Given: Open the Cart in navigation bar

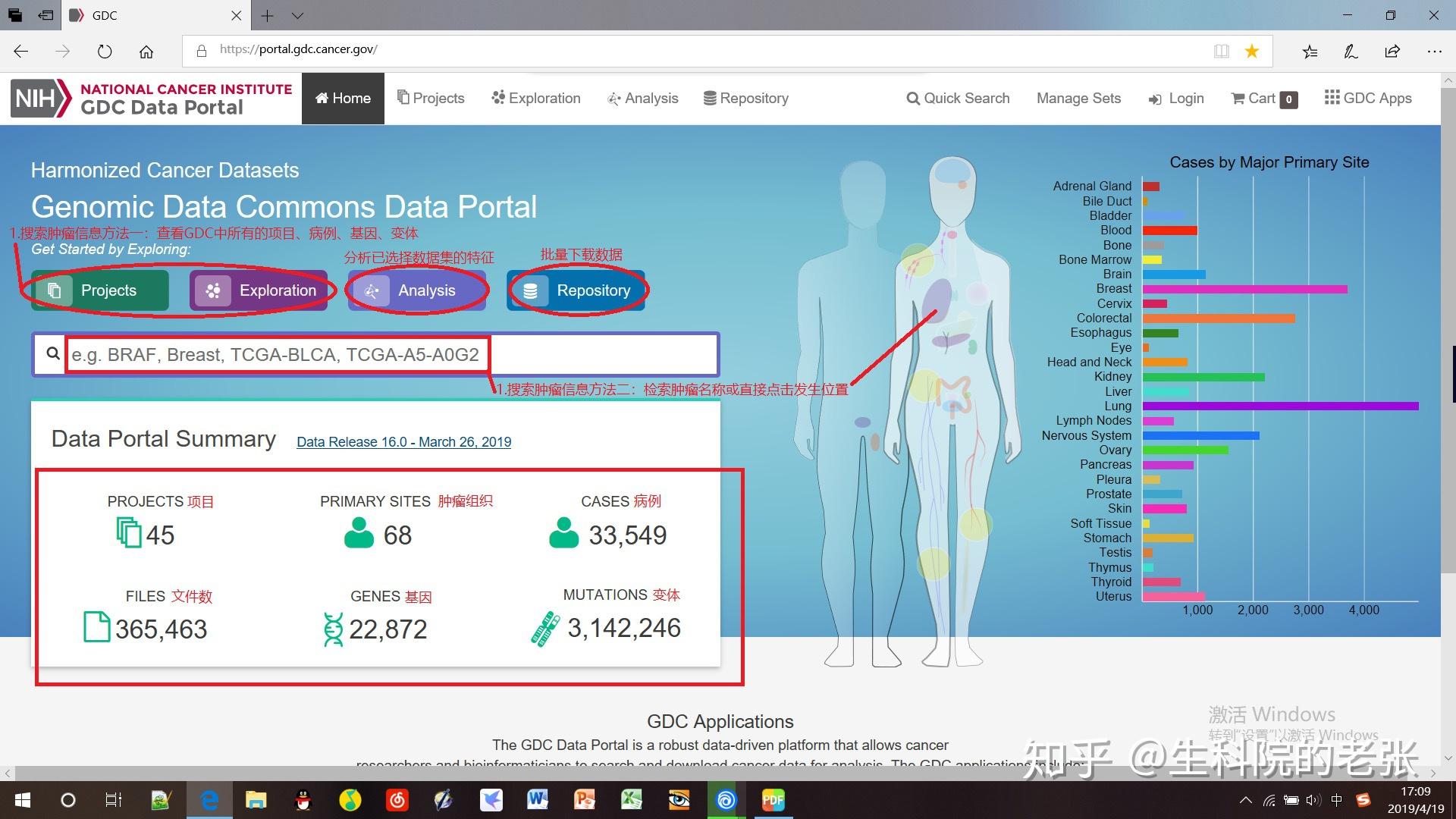Looking at the screenshot, I should [x=1263, y=99].
